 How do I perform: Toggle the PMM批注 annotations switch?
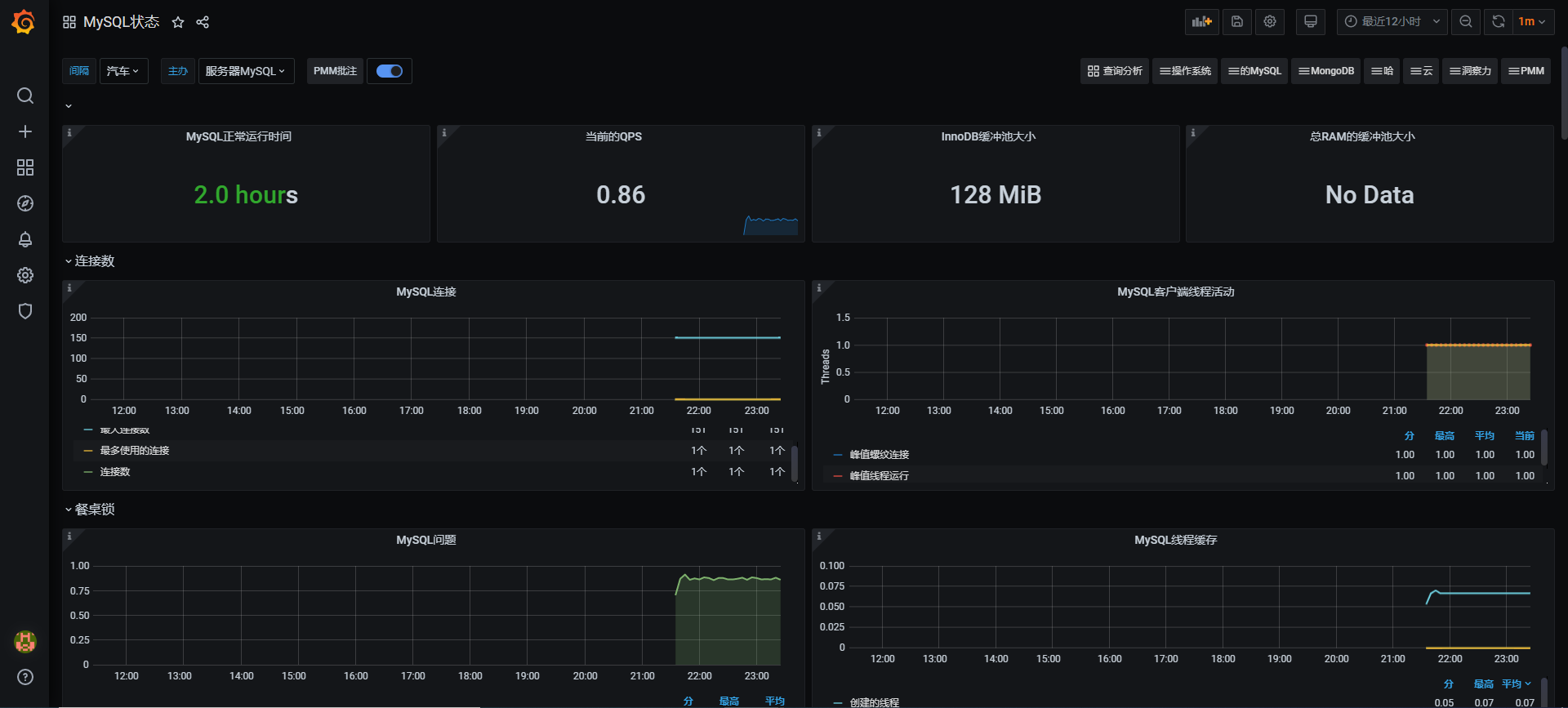[x=390, y=71]
